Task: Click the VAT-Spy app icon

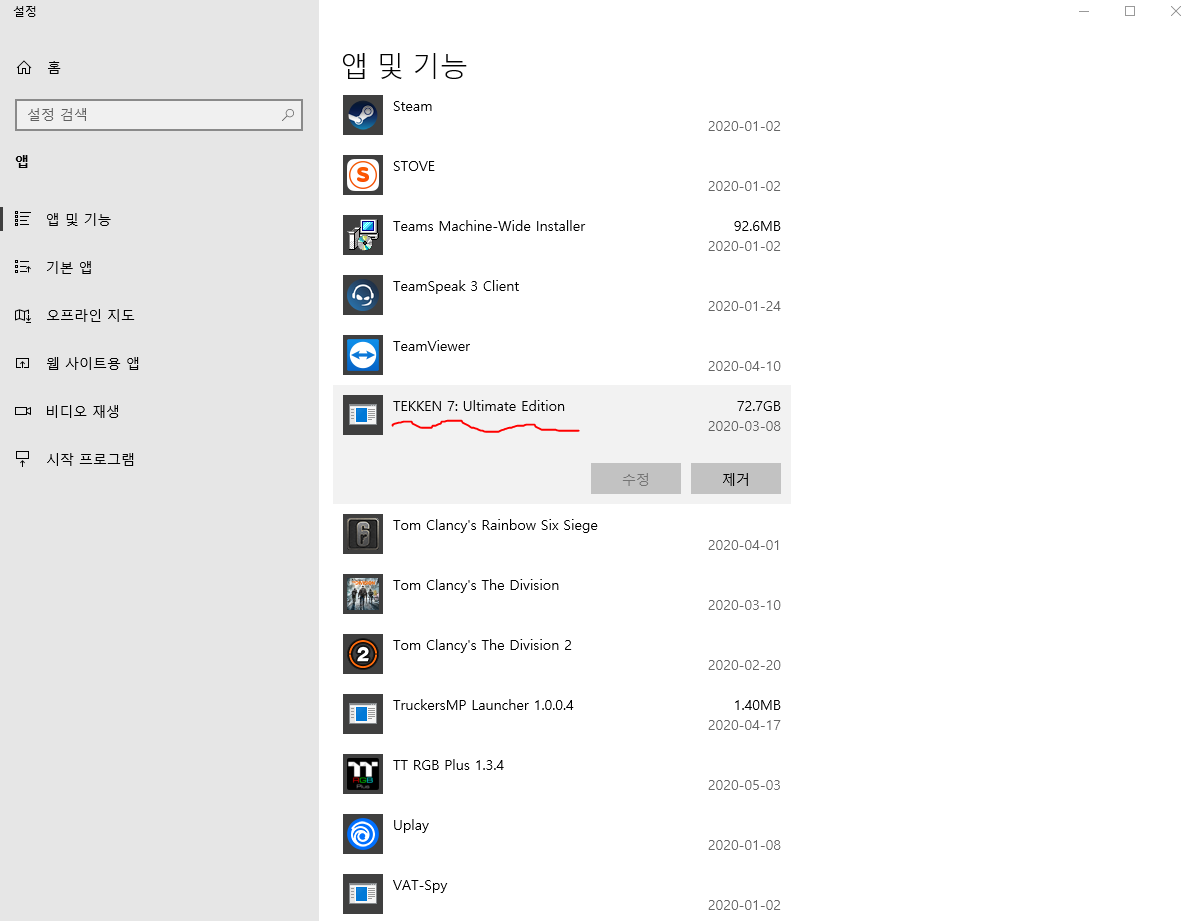Action: point(363,894)
